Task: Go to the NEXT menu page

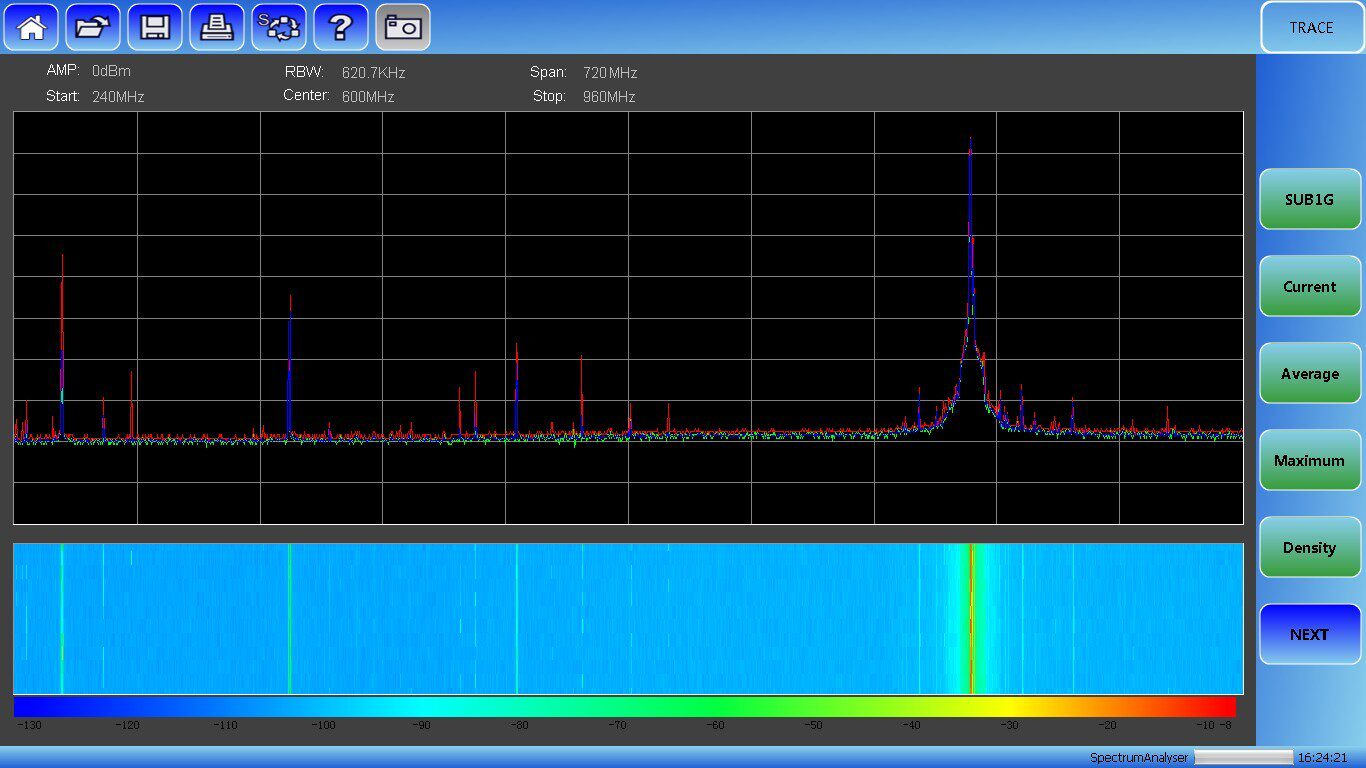Action: pos(1310,634)
